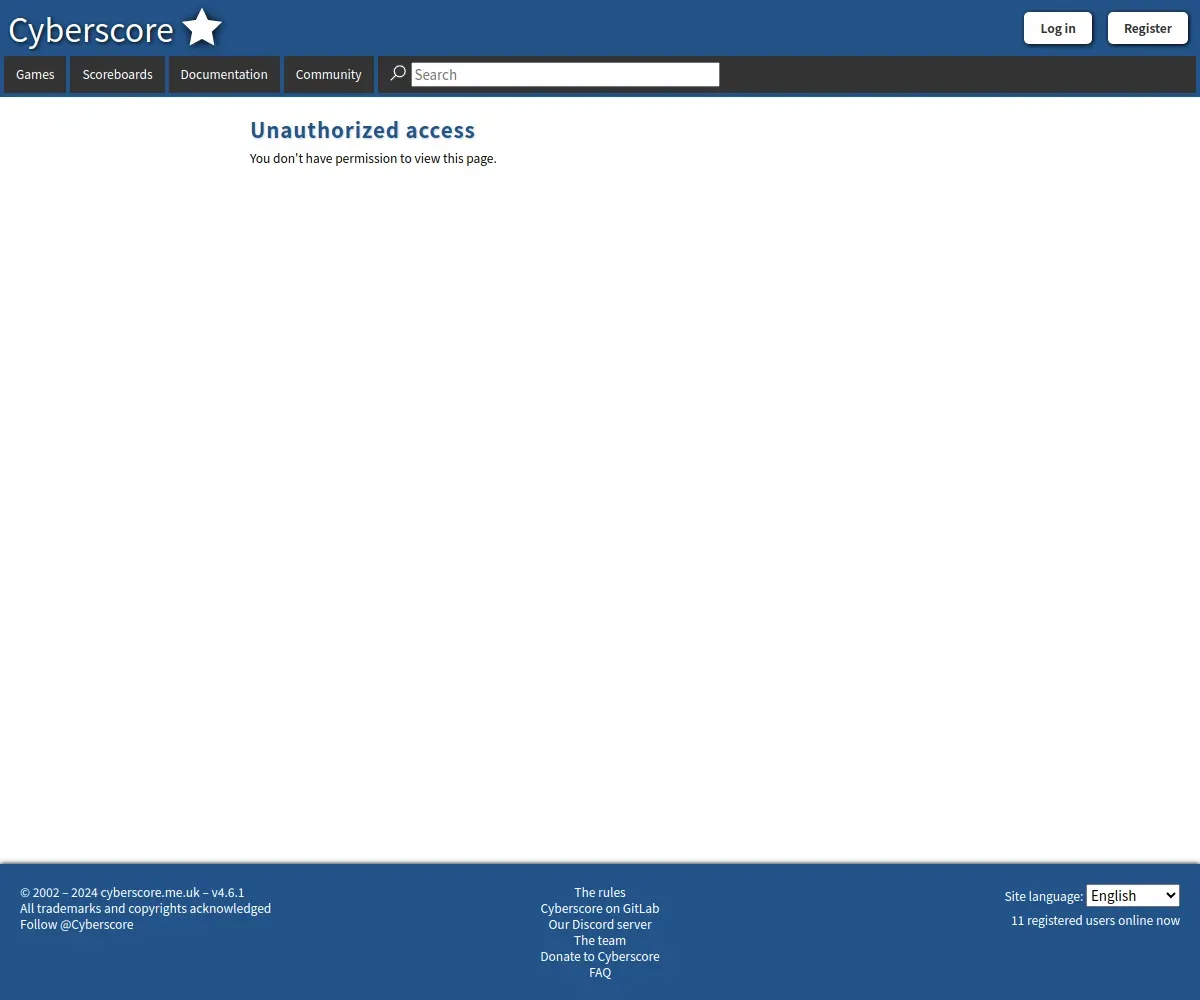This screenshot has width=1200, height=1000.
Task: Click the Follow @Cyberscore link
Action: click(x=77, y=924)
